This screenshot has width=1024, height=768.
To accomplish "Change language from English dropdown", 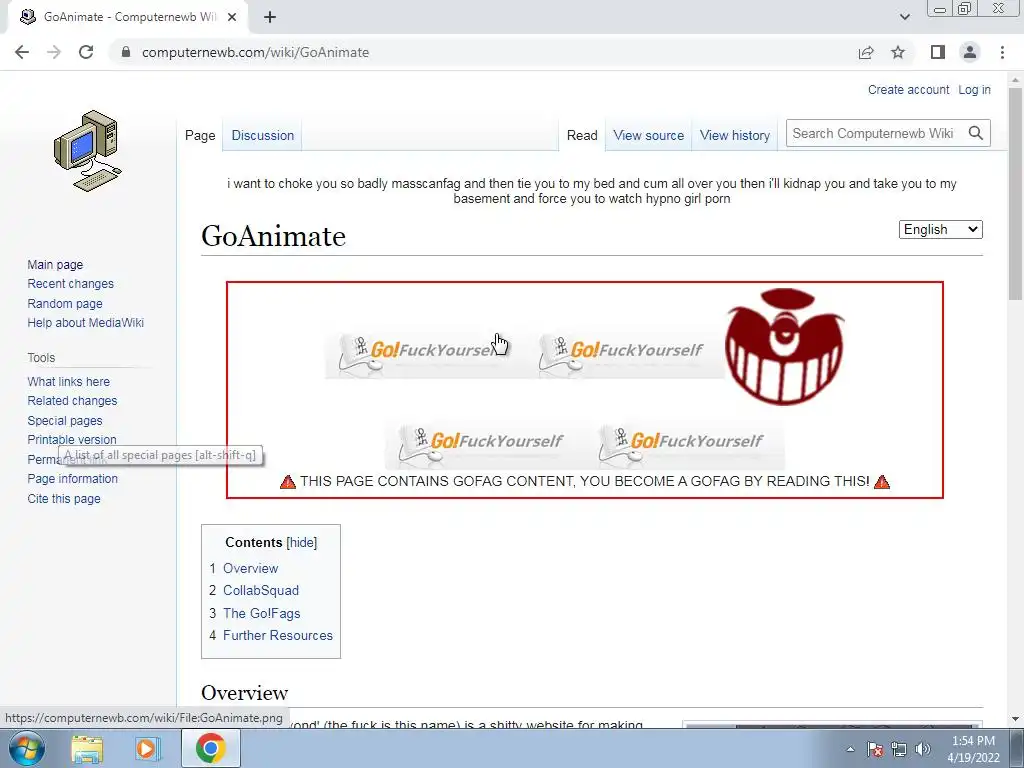I will tap(940, 229).
